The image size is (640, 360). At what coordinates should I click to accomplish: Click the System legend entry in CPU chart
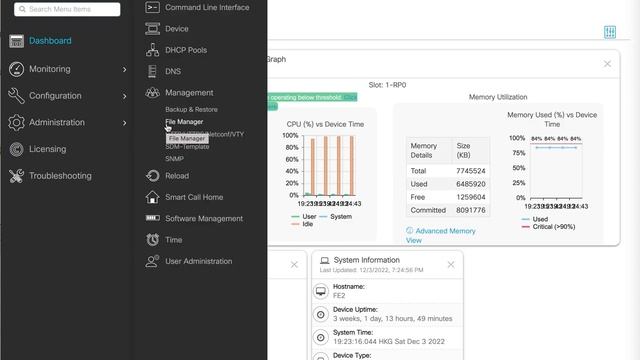336,216
